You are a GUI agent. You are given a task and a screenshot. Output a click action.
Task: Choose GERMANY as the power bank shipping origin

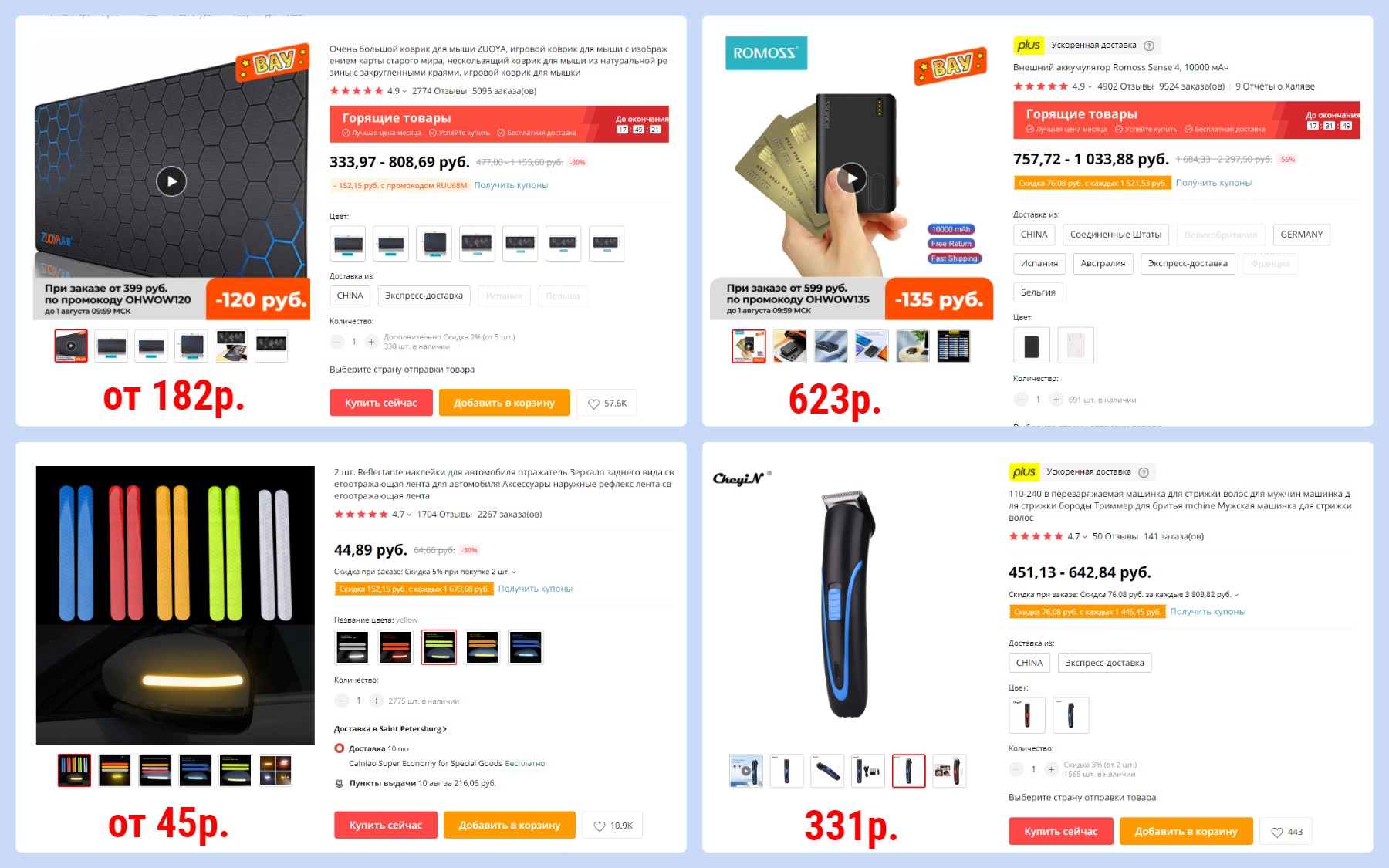(x=1301, y=235)
